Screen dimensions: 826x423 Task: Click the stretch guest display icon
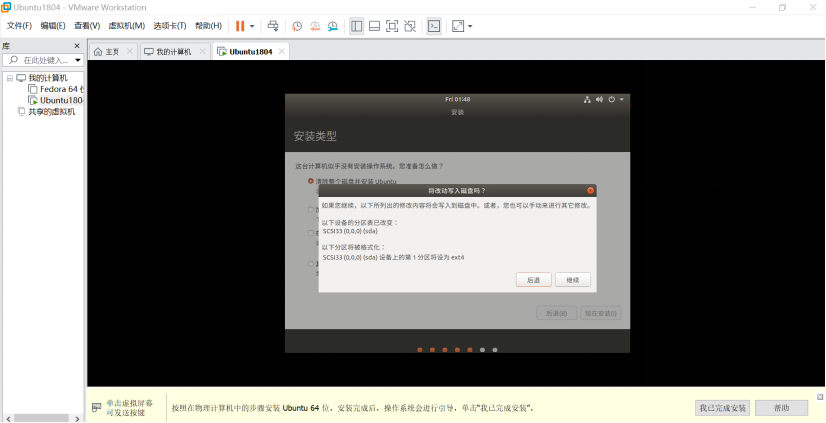pos(458,26)
